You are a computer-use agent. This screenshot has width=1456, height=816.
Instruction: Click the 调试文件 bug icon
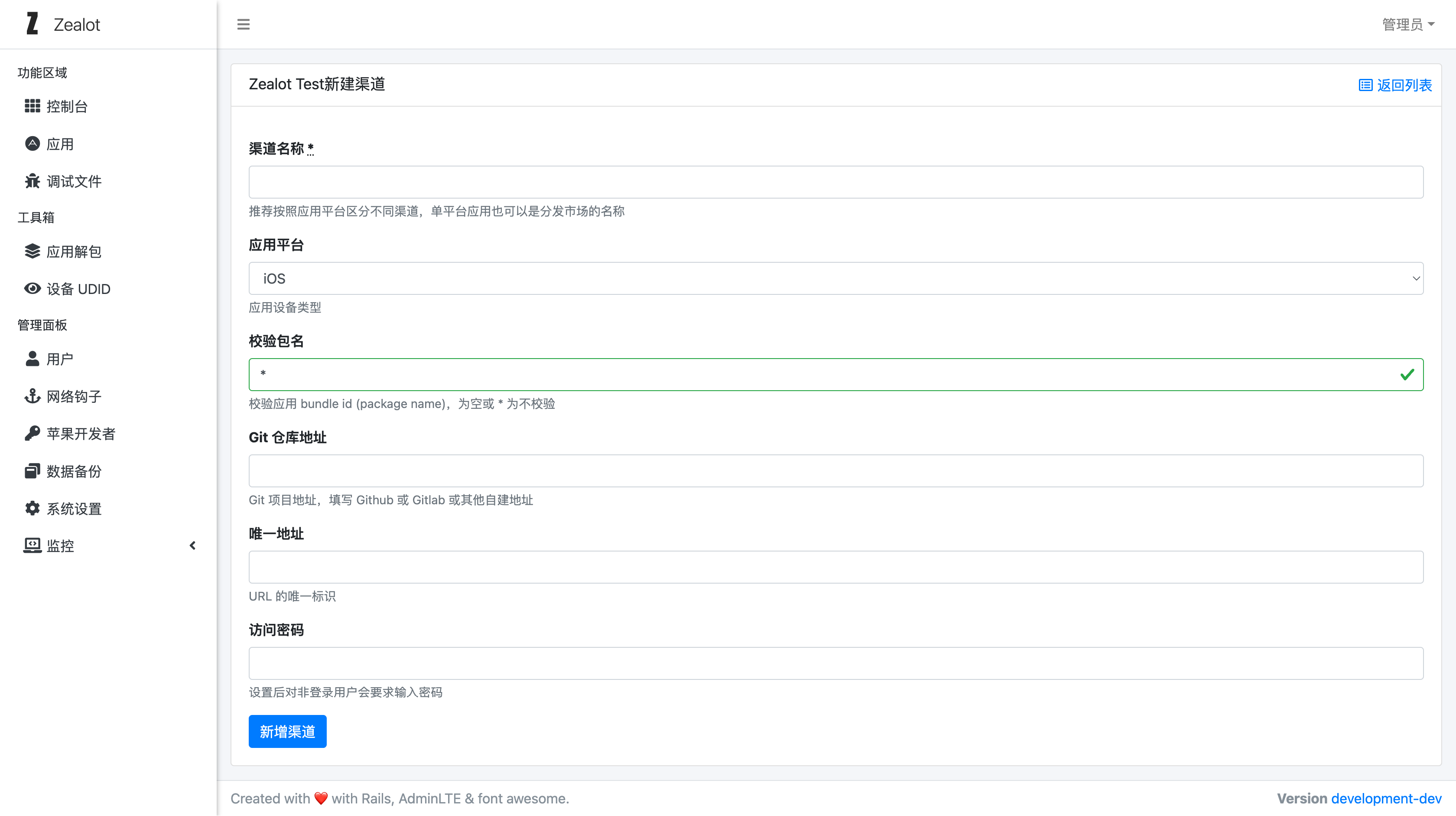tap(32, 181)
